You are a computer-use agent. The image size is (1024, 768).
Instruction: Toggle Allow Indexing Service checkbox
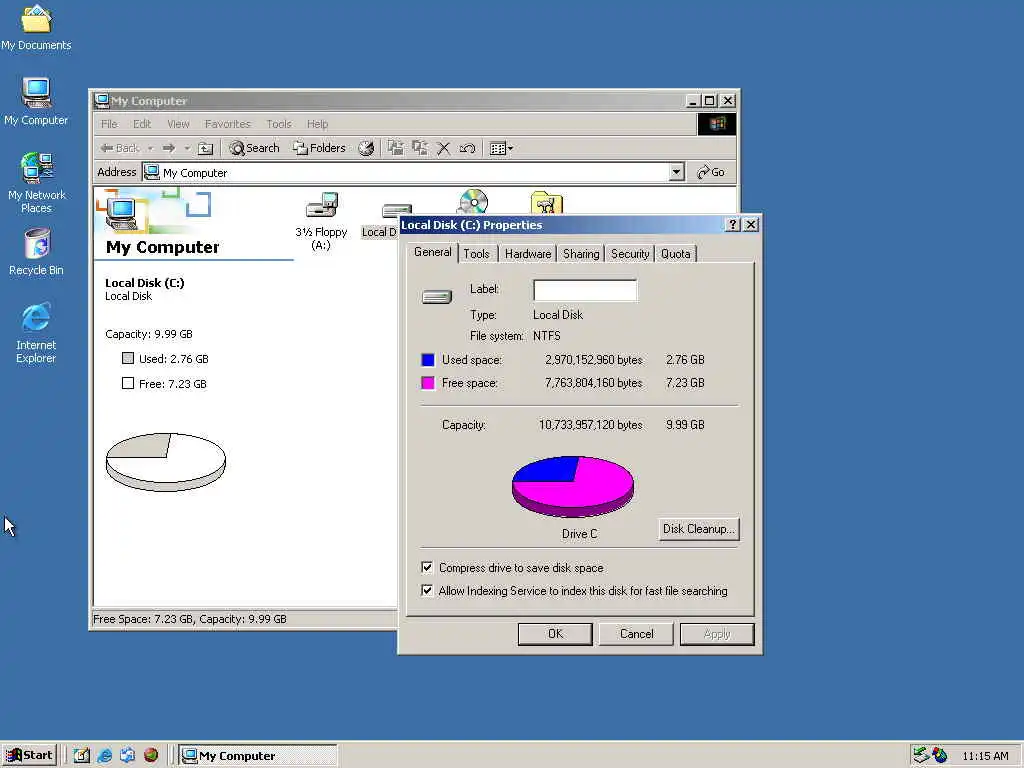(x=427, y=590)
